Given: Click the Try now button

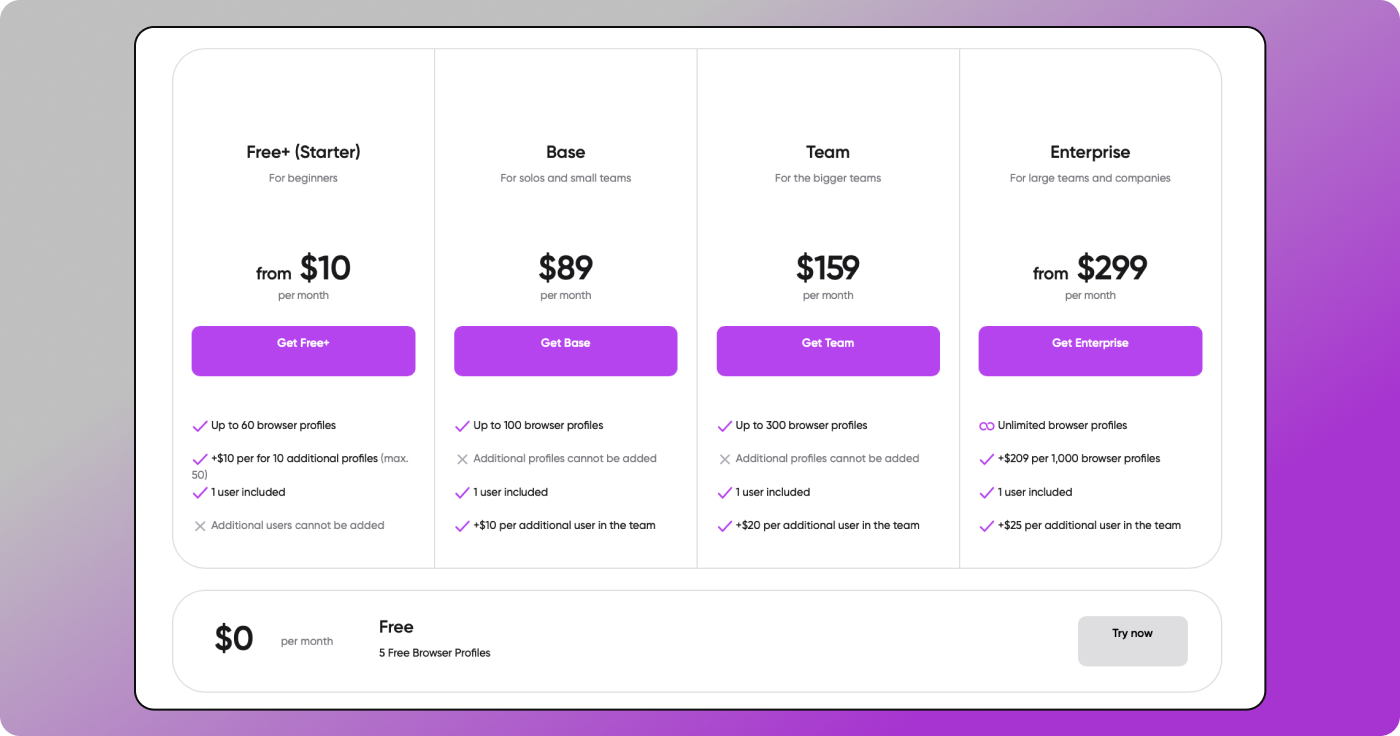Looking at the screenshot, I should [x=1132, y=641].
